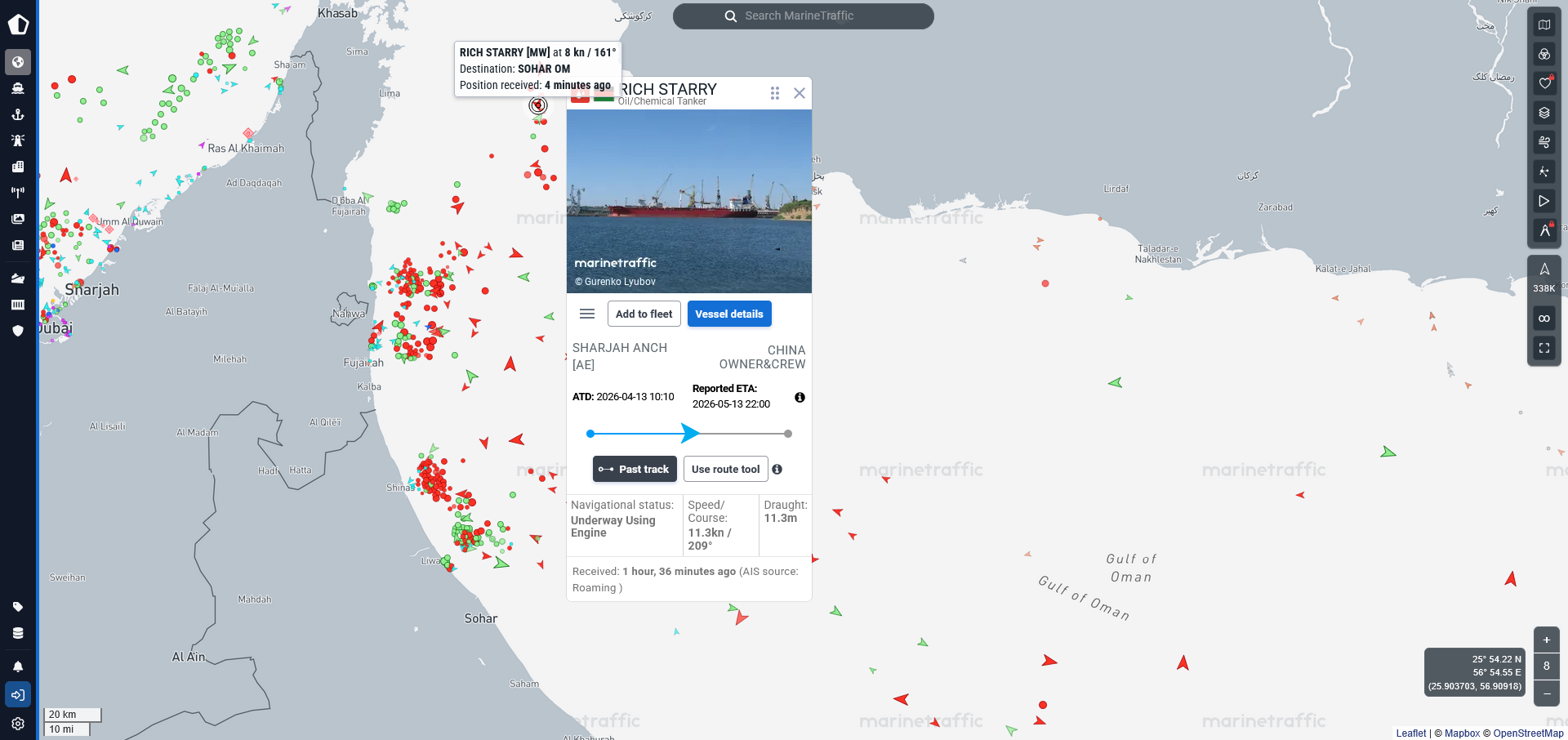Open the price tag icon in sidebar

[18, 607]
